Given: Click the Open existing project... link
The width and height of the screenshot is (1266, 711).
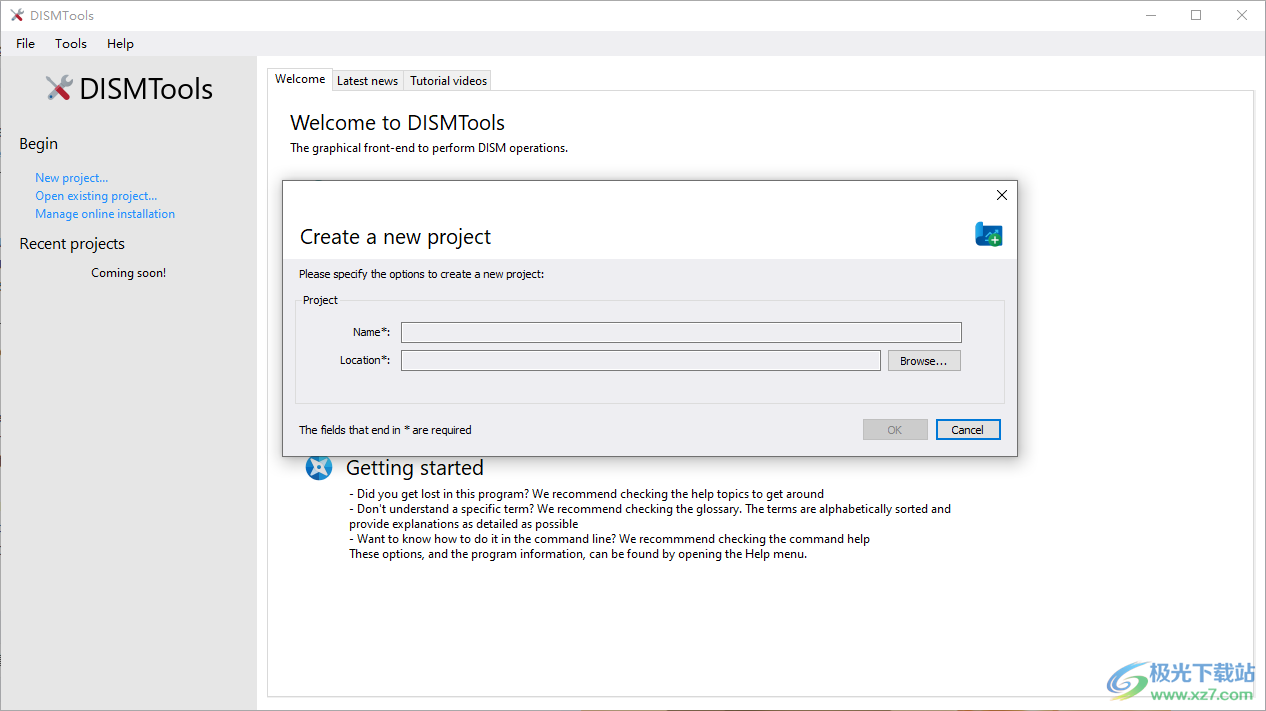Looking at the screenshot, I should (x=96, y=196).
